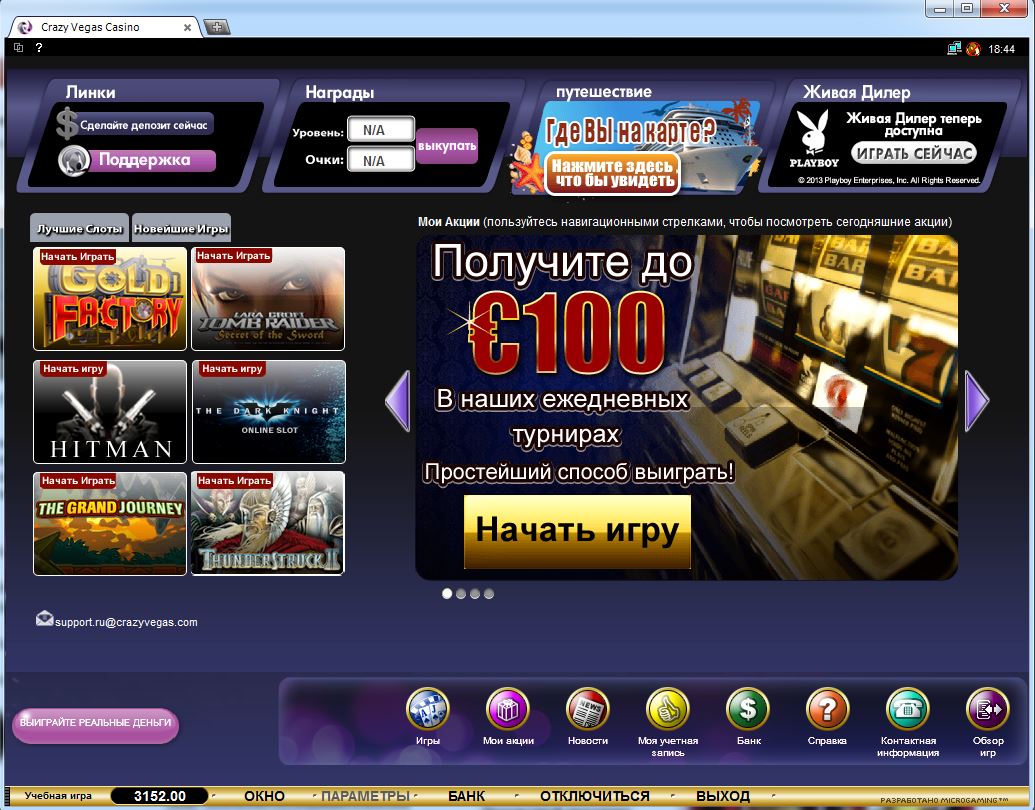Screen dimensions: 1035x810
Task: Show the previous promotion with left arrow
Action: pyautogui.click(x=398, y=401)
